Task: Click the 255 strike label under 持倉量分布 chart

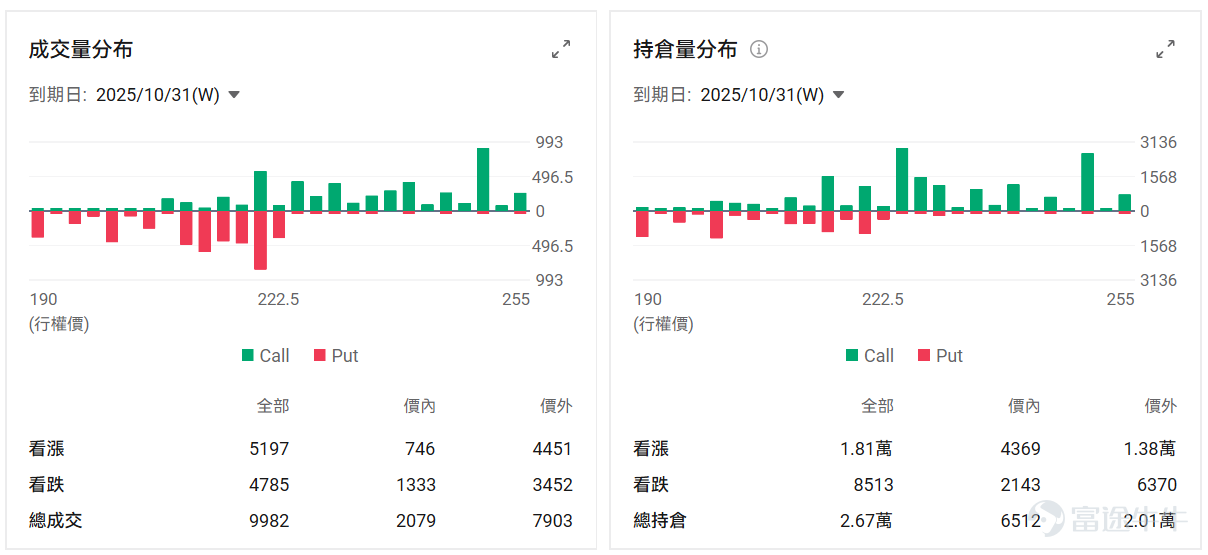Action: tap(1120, 300)
